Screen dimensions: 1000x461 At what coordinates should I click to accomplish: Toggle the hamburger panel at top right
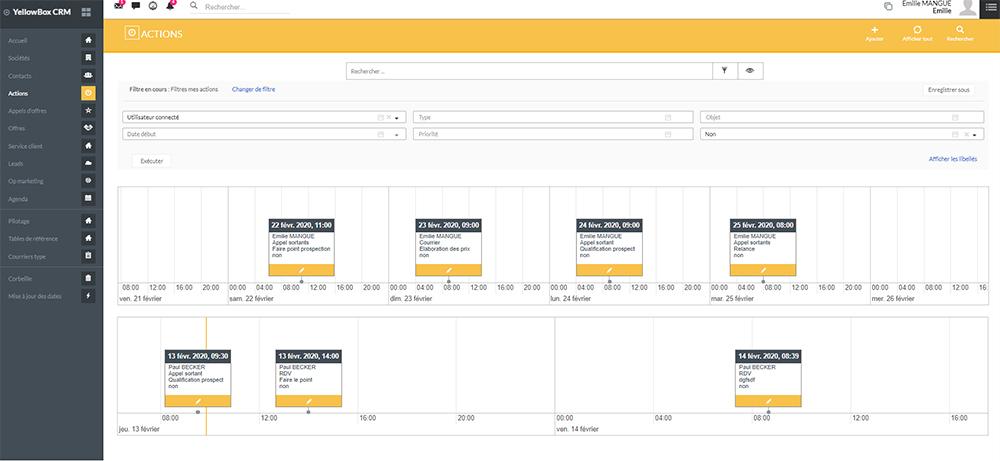pos(989,6)
